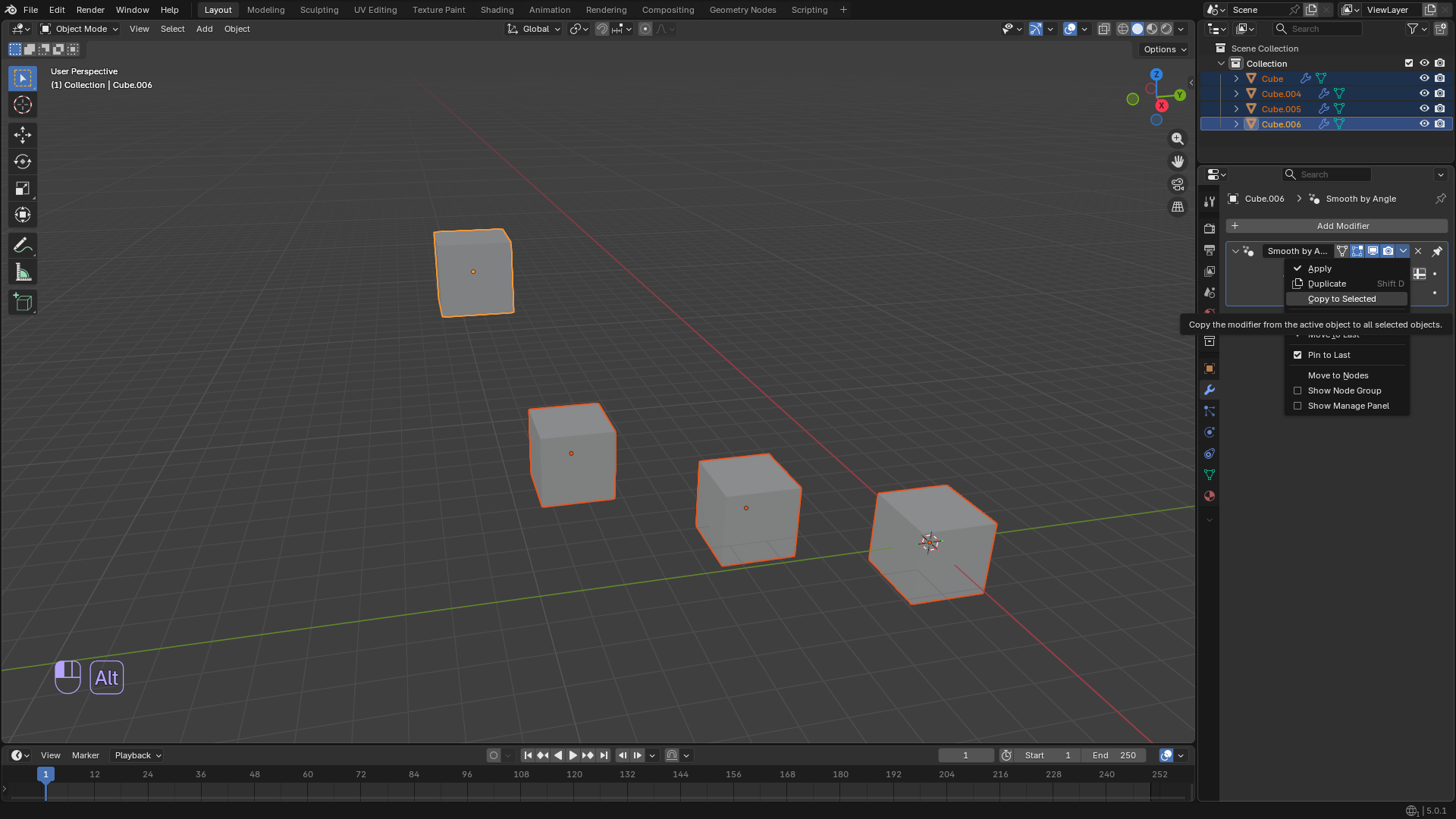
Task: Toggle camera view icon
Action: pyautogui.click(x=1178, y=184)
